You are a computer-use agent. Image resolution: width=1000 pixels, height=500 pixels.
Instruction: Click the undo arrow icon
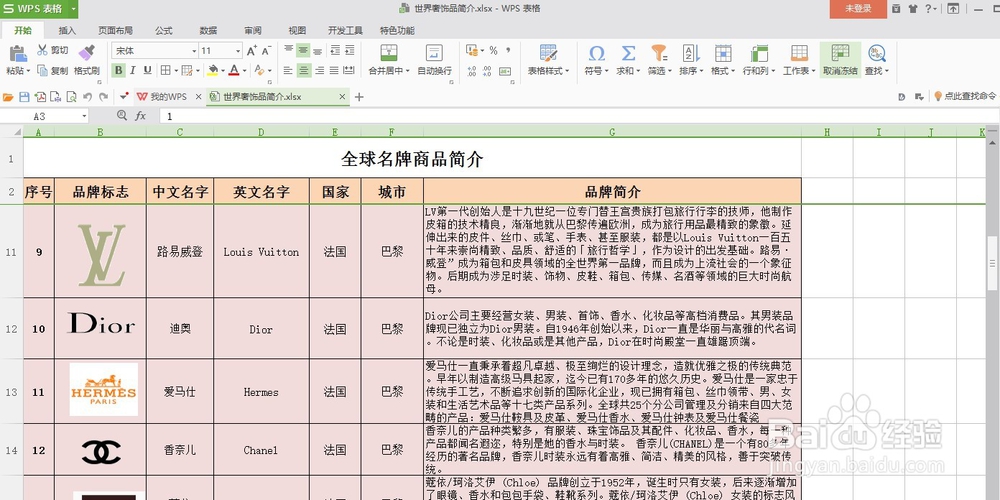tap(87, 97)
